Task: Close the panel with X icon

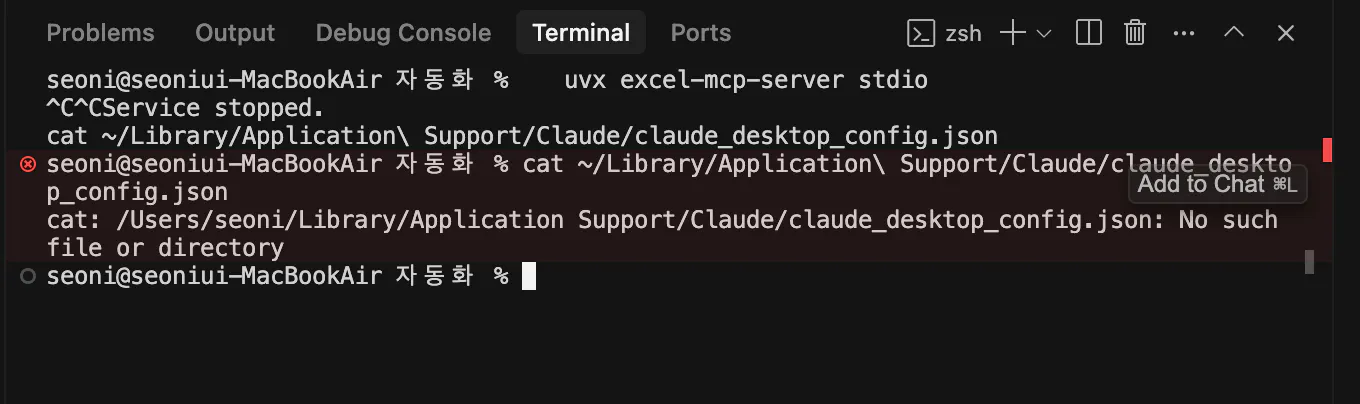Action: pyautogui.click(x=1286, y=33)
